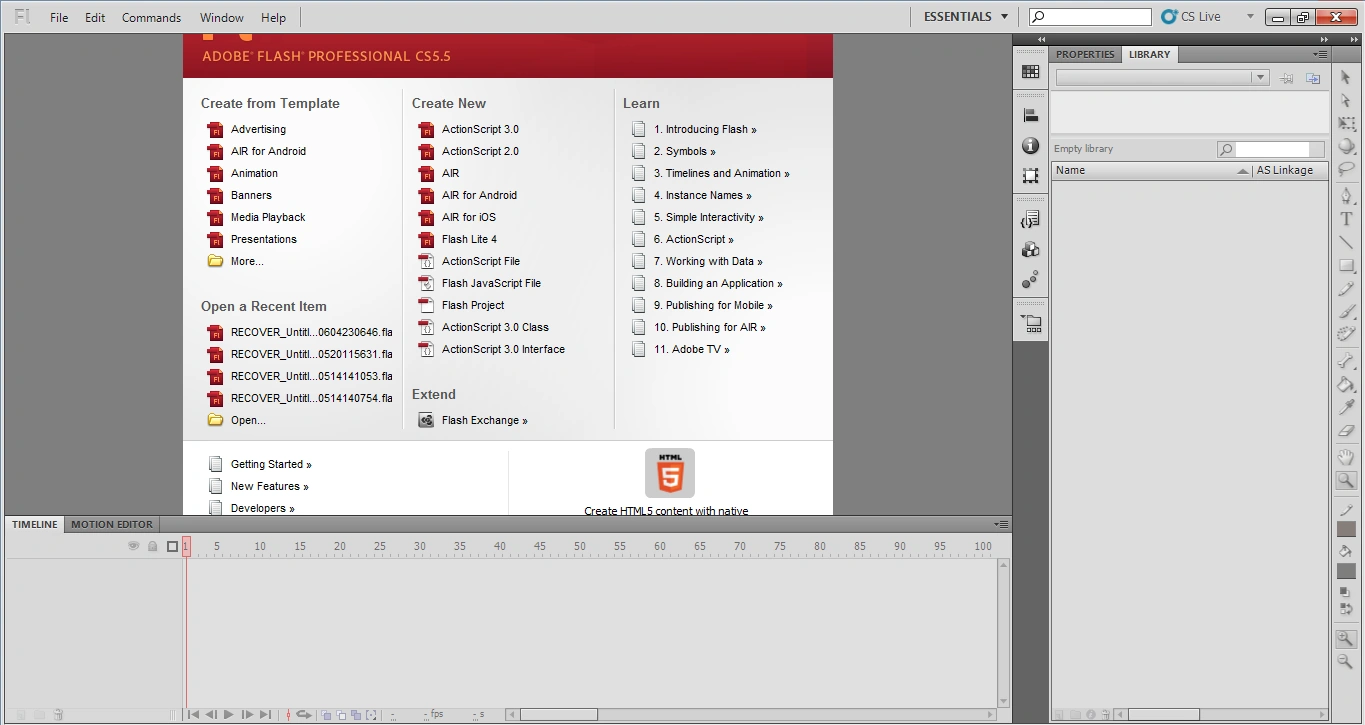
Task: Open the Transform panel icon
Action: pos(1030,176)
